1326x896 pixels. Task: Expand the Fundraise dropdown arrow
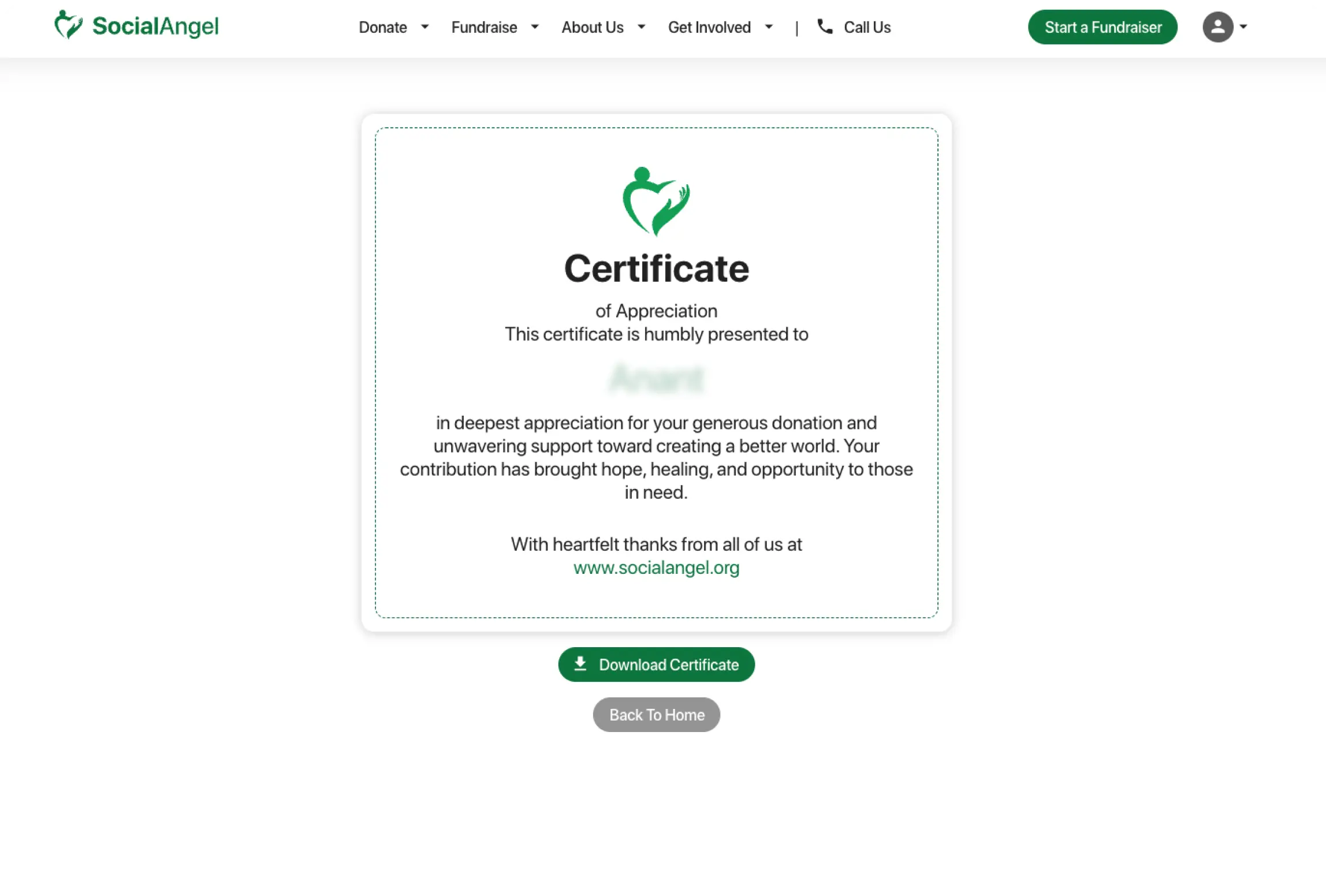point(534,27)
